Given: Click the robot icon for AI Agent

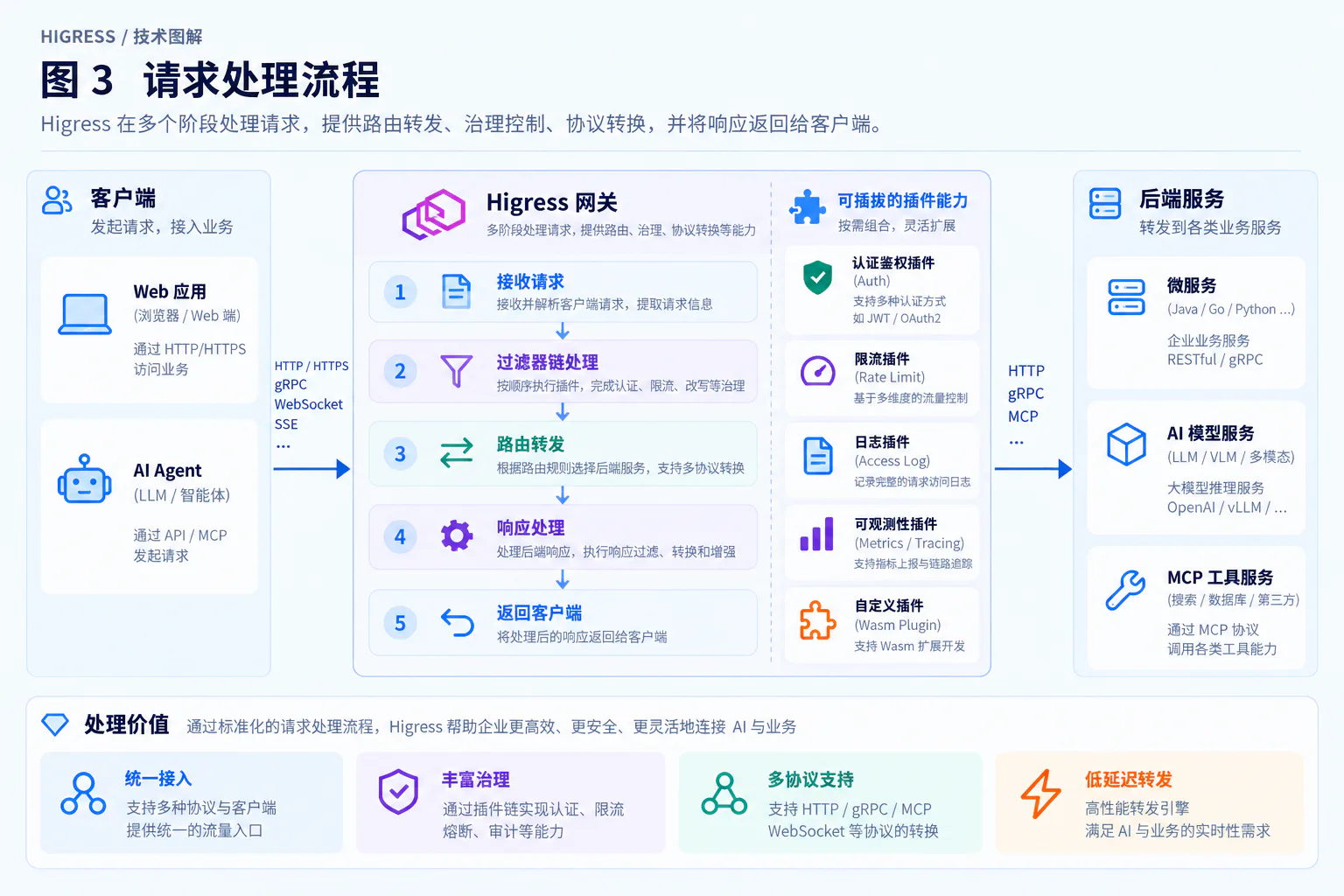Looking at the screenshot, I should (x=84, y=479).
